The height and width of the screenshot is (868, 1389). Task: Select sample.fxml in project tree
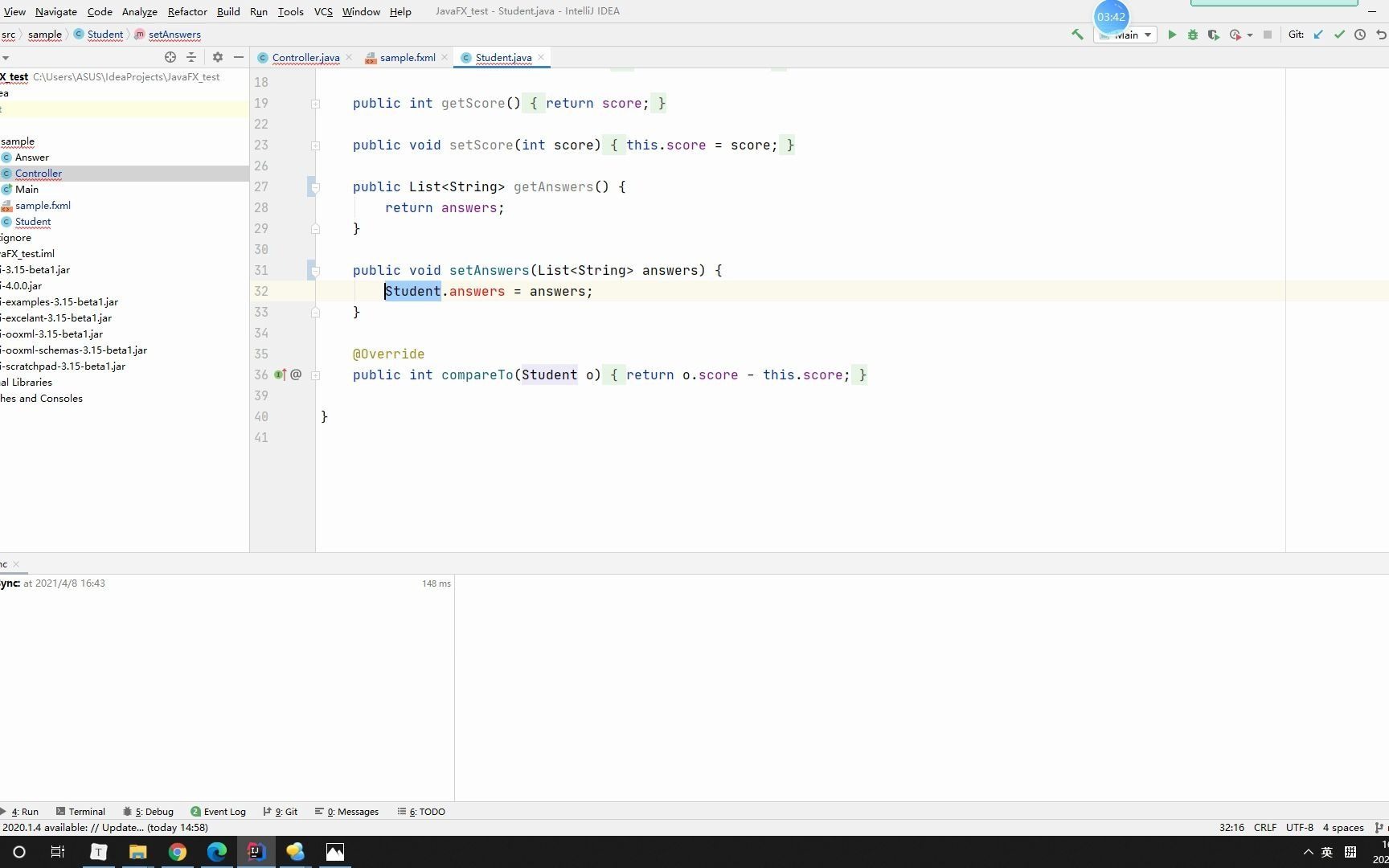(43, 206)
